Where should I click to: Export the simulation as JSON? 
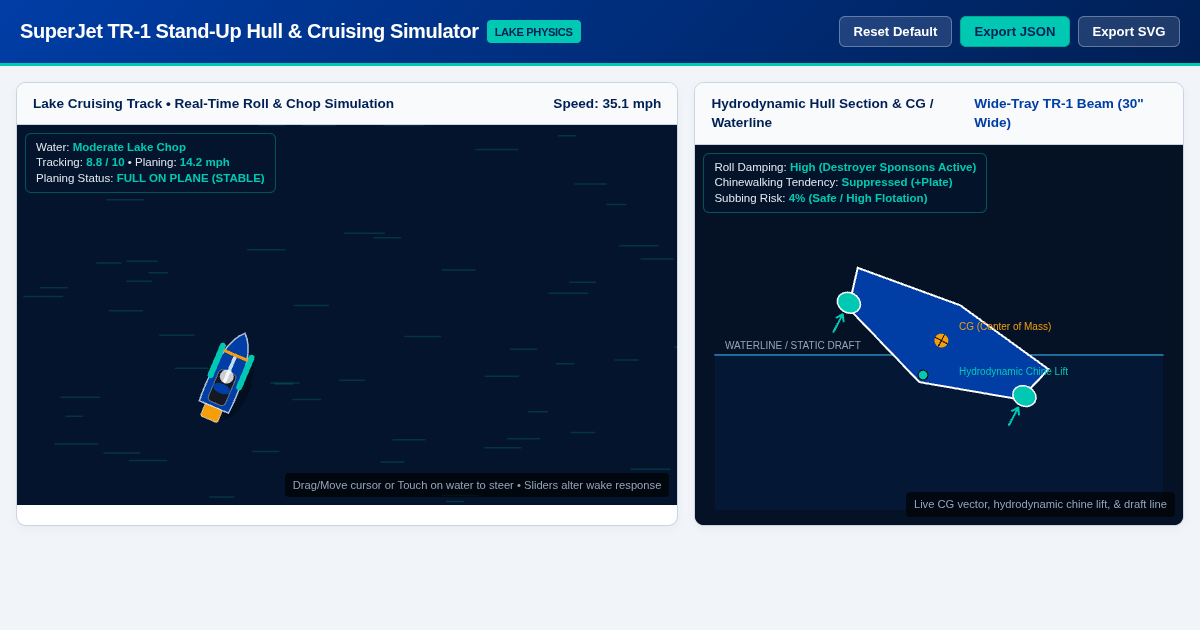point(1015,31)
